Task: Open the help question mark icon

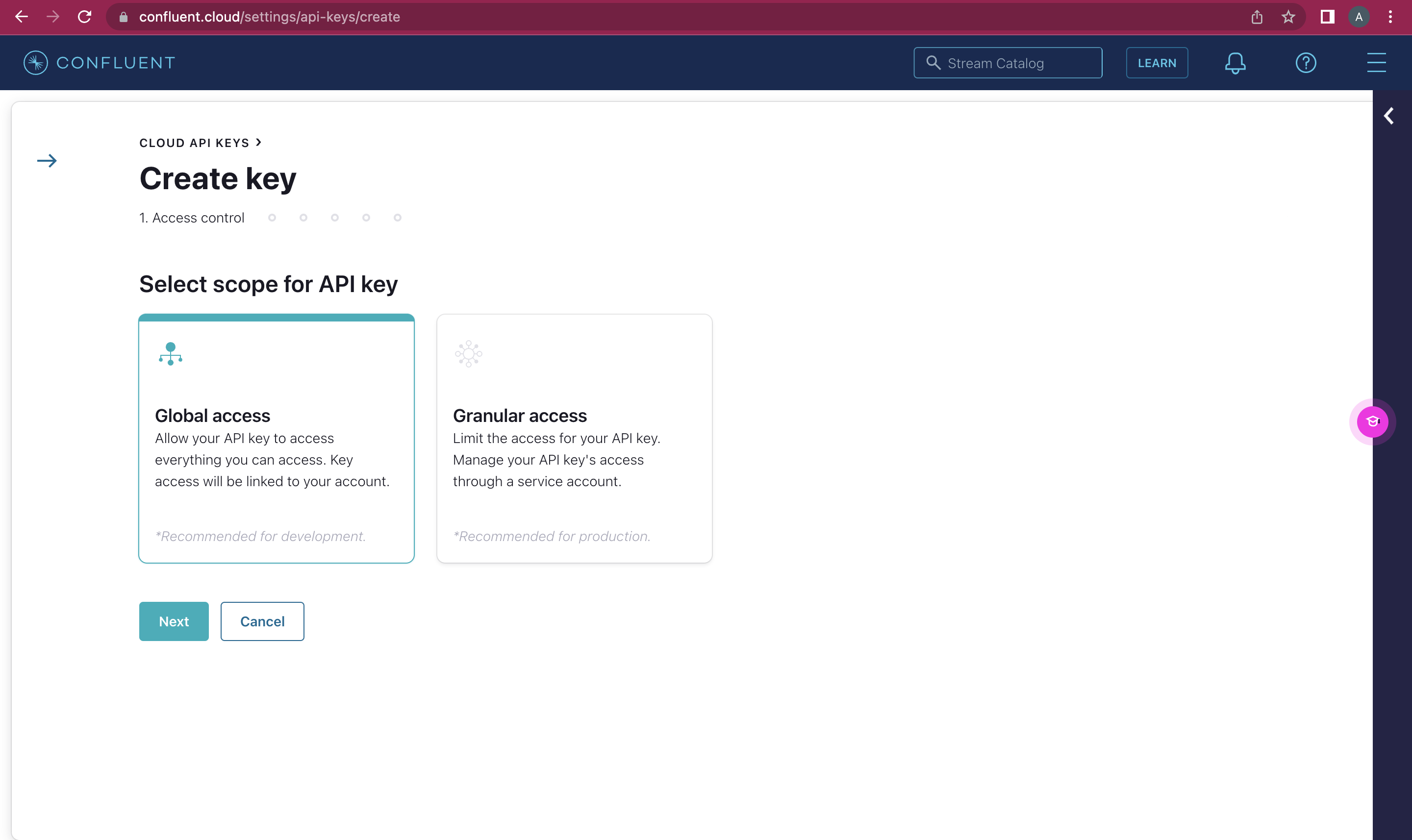Action: (x=1306, y=63)
